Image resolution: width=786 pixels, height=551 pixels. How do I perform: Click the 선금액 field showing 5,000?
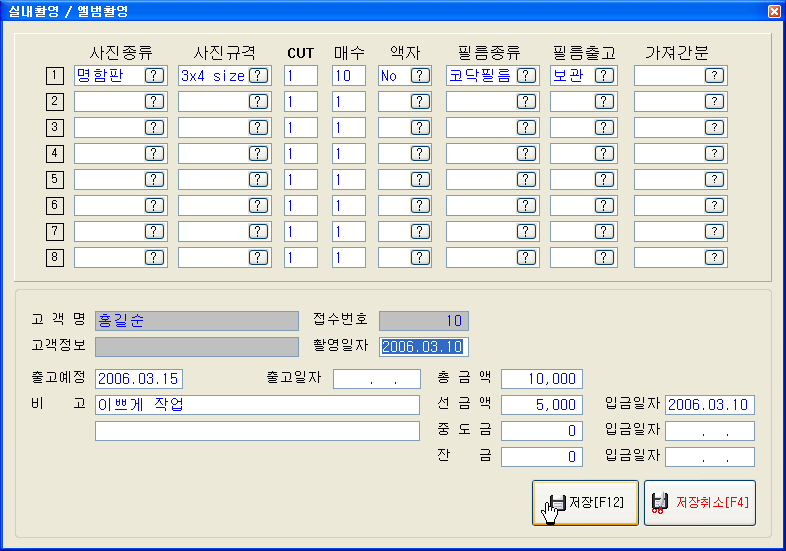542,405
